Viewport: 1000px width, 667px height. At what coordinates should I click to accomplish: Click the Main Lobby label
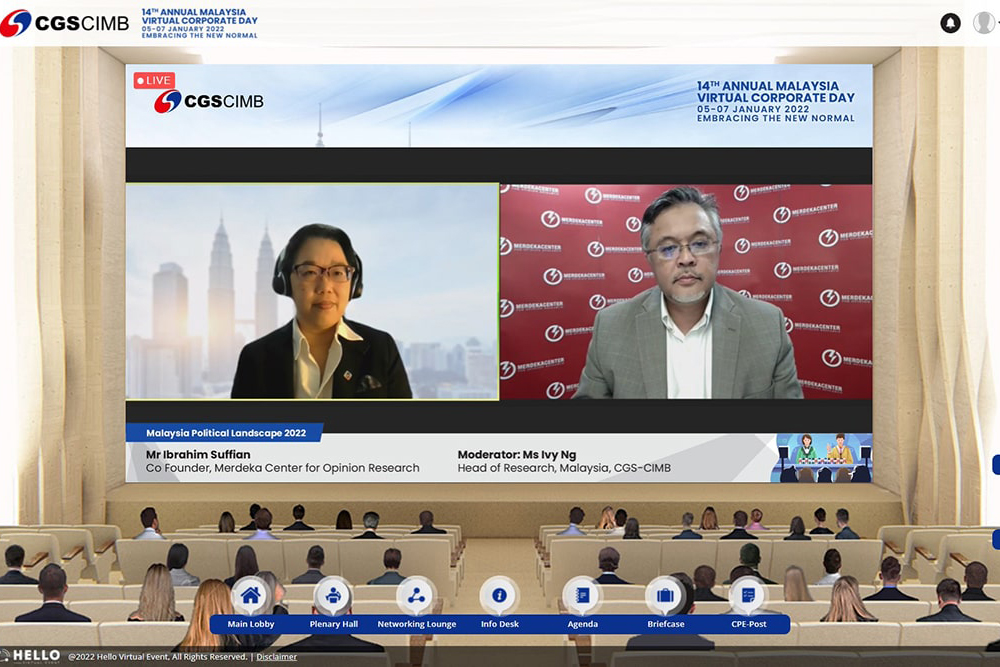click(251, 624)
